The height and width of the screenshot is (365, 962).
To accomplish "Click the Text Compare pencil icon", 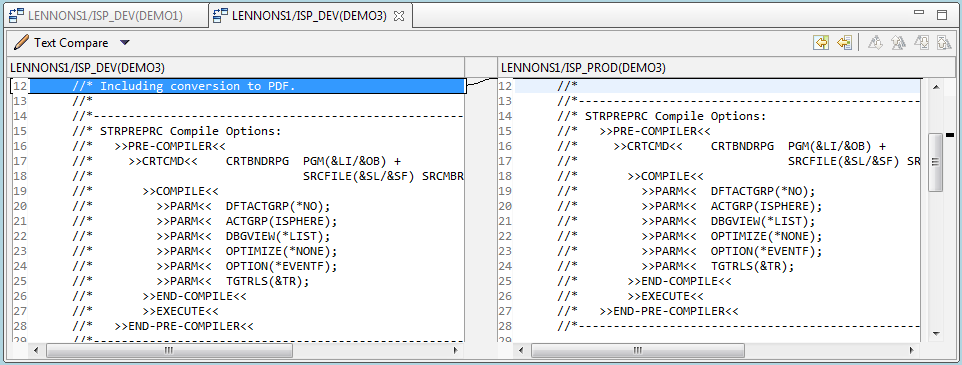I will point(21,42).
